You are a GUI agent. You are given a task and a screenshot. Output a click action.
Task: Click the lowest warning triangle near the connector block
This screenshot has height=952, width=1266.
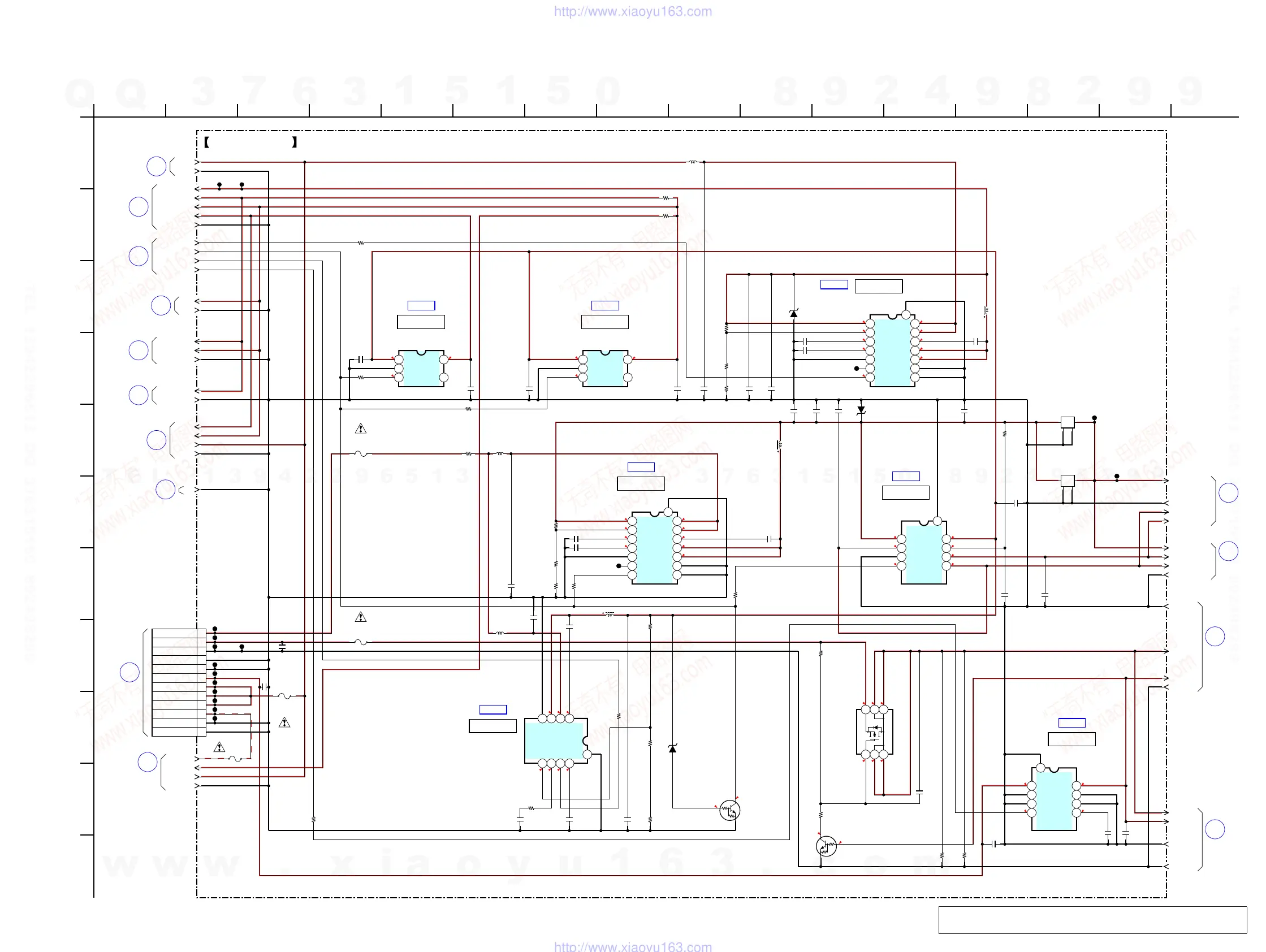pos(219,747)
